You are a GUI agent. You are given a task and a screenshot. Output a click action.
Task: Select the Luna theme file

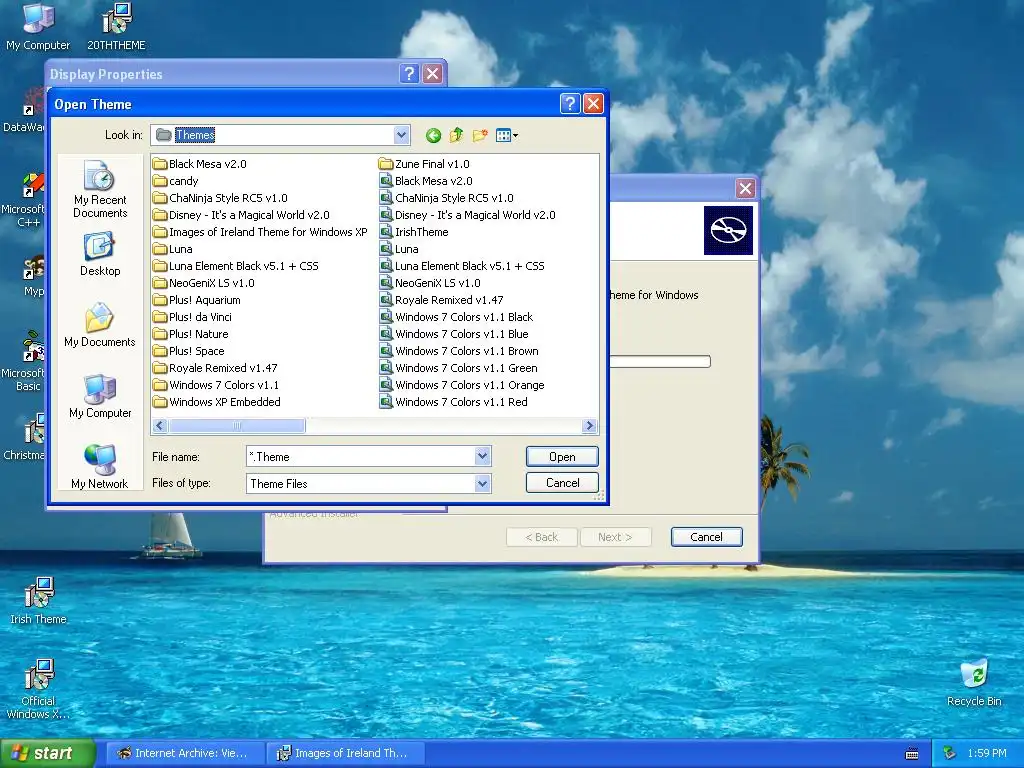399,249
